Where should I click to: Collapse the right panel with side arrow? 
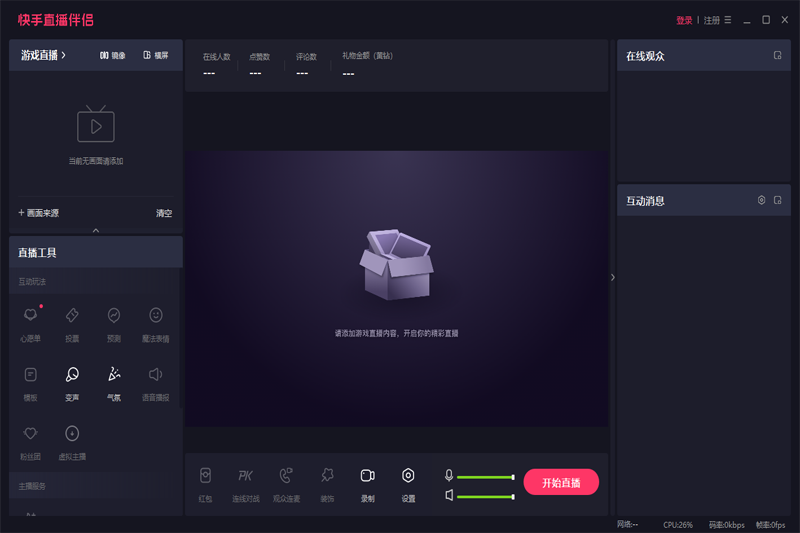coord(613,277)
